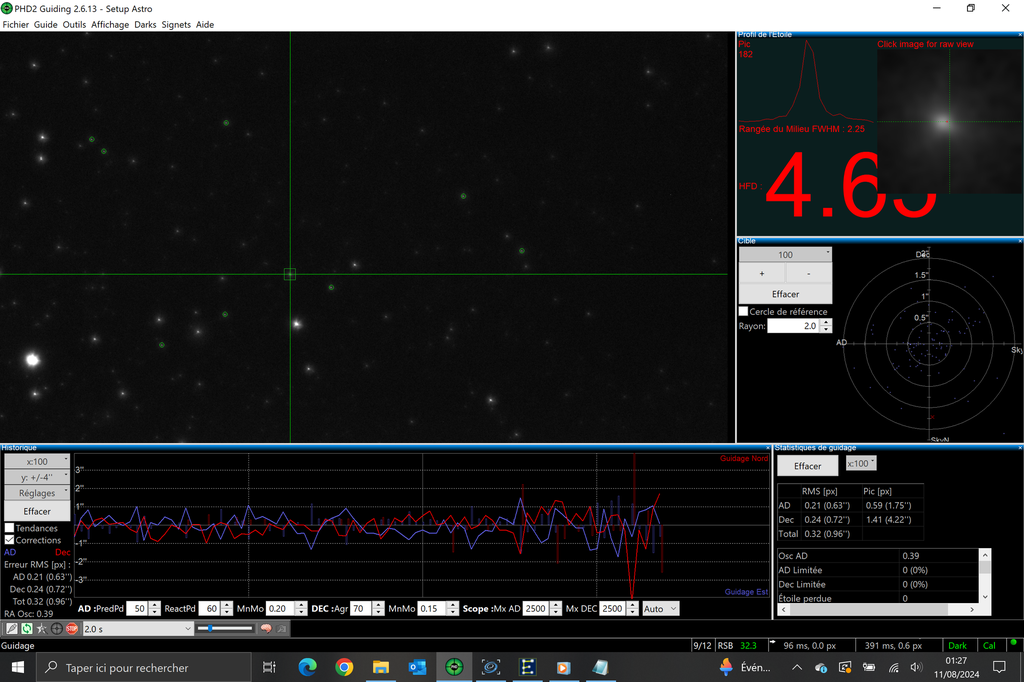
Task: Open the Darks menu
Action: click(145, 24)
